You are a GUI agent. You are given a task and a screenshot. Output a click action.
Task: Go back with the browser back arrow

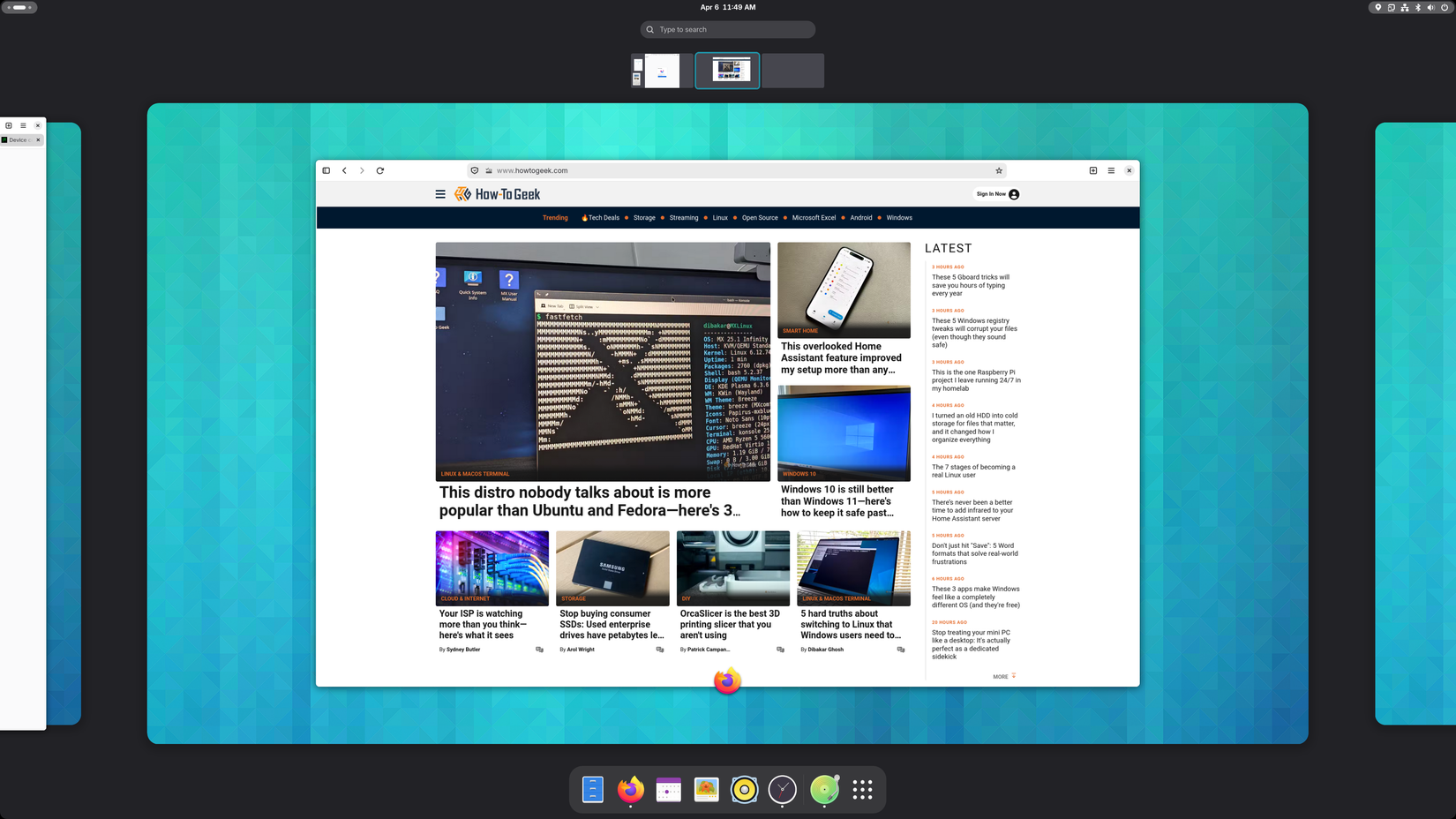[x=344, y=170]
